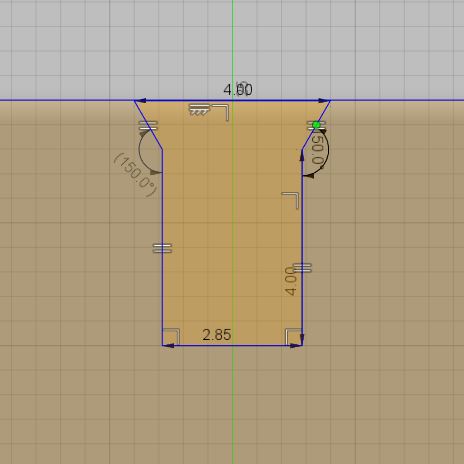464x464 pixels.
Task: Select the vertical 4.00 height dimension
Action: tap(291, 281)
